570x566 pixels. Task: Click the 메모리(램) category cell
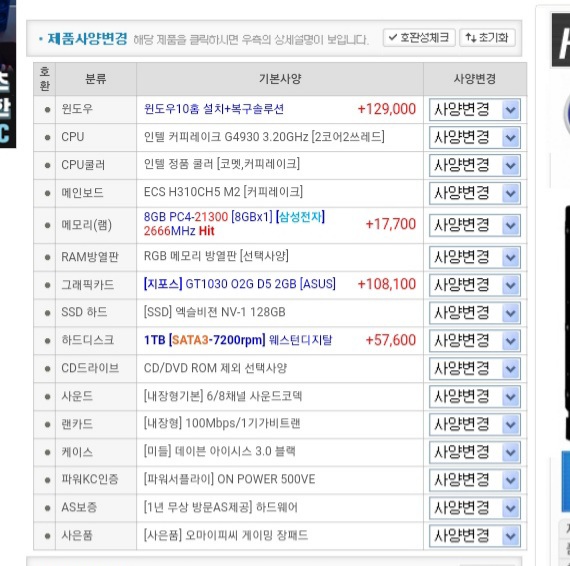96,225
